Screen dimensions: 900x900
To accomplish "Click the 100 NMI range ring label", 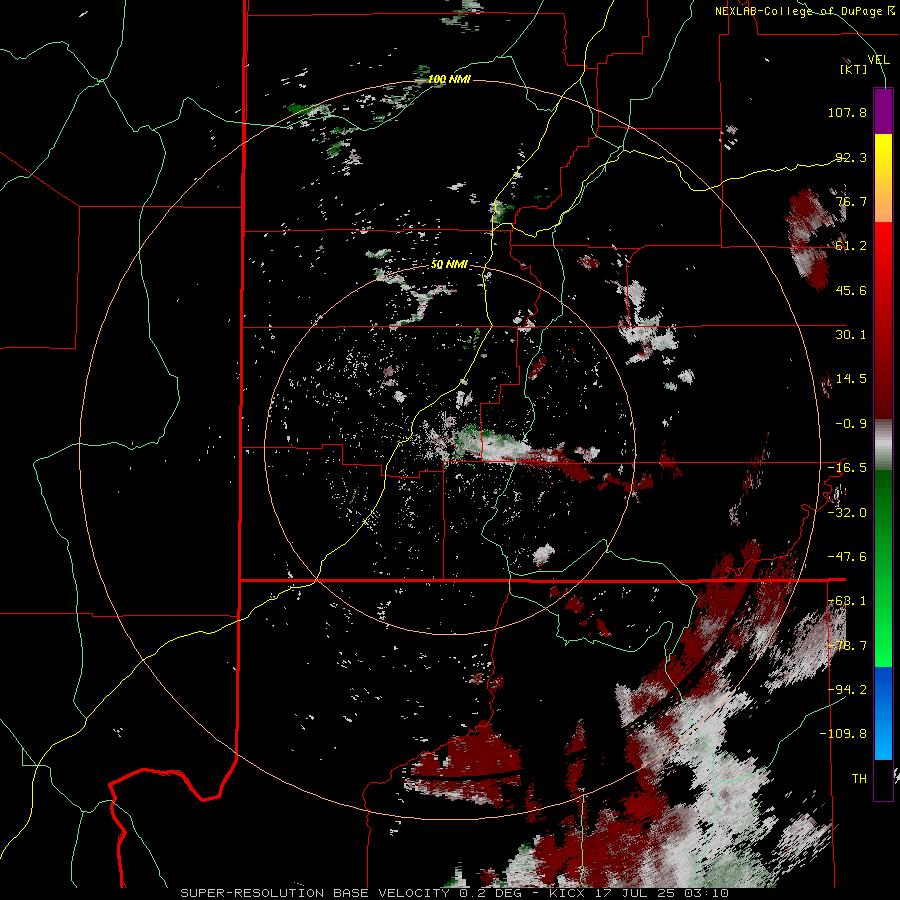I will click(x=449, y=79).
